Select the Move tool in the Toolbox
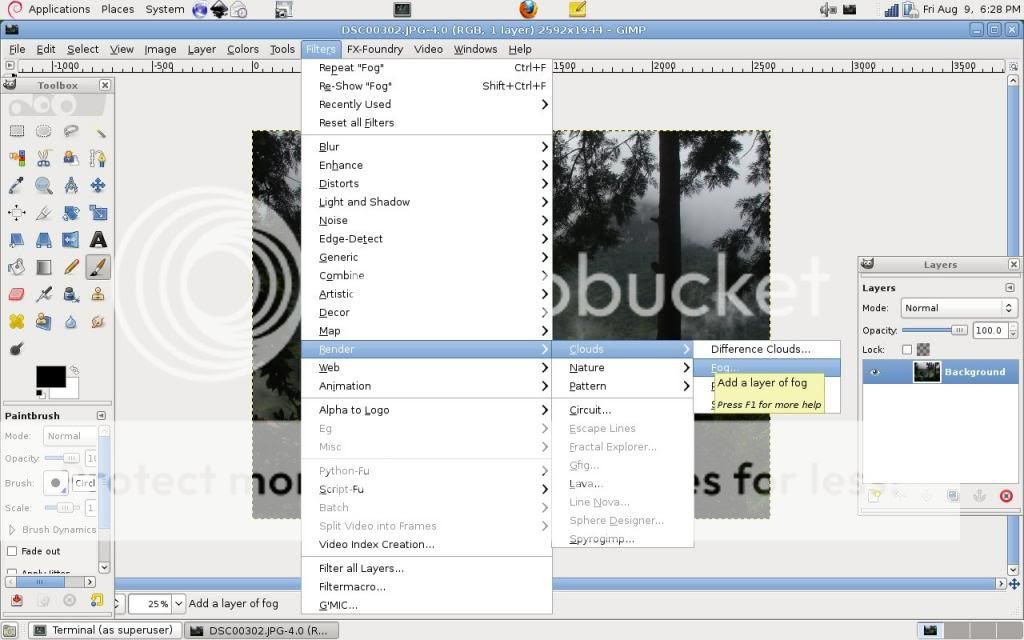Viewport: 1024px width, 640px height. pyautogui.click(x=97, y=185)
